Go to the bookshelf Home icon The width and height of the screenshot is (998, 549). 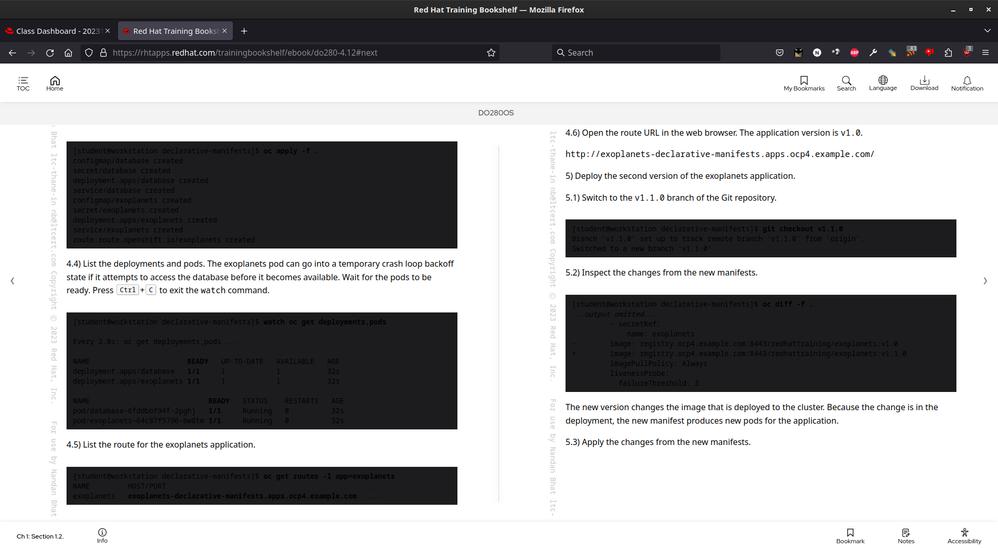(x=55, y=83)
